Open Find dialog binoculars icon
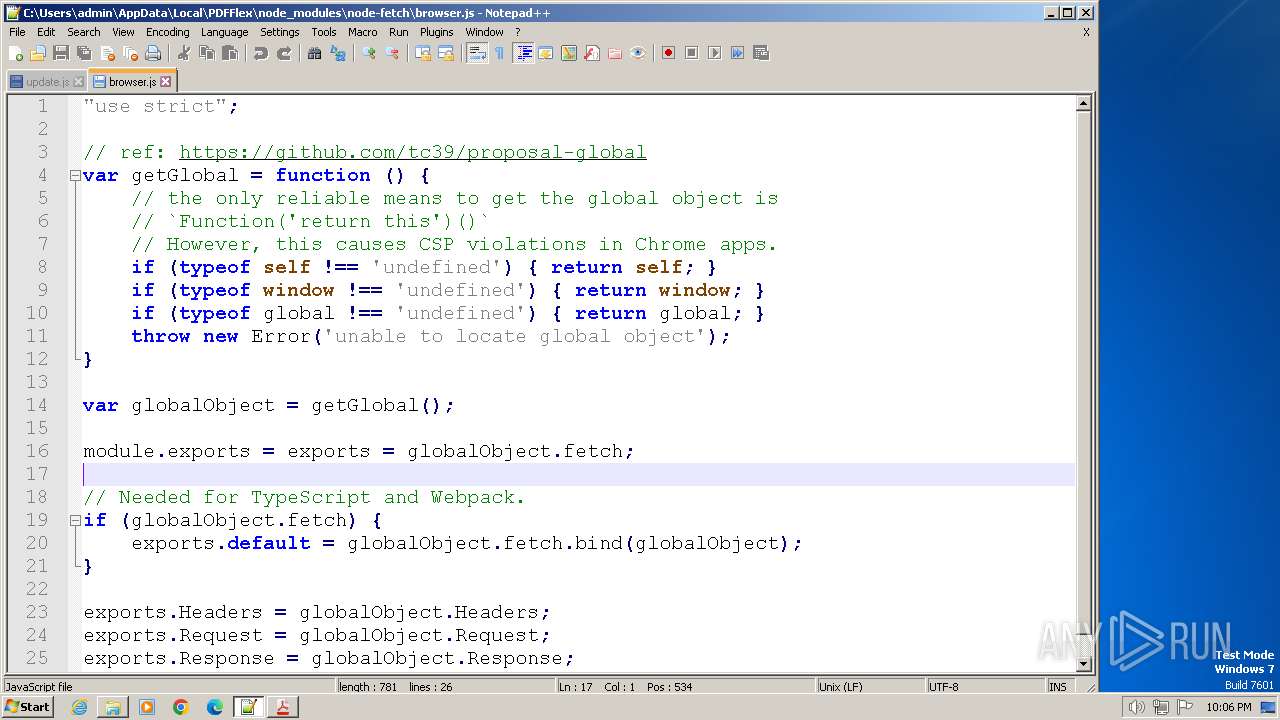Screen dimensions: 1280x720 [314, 53]
